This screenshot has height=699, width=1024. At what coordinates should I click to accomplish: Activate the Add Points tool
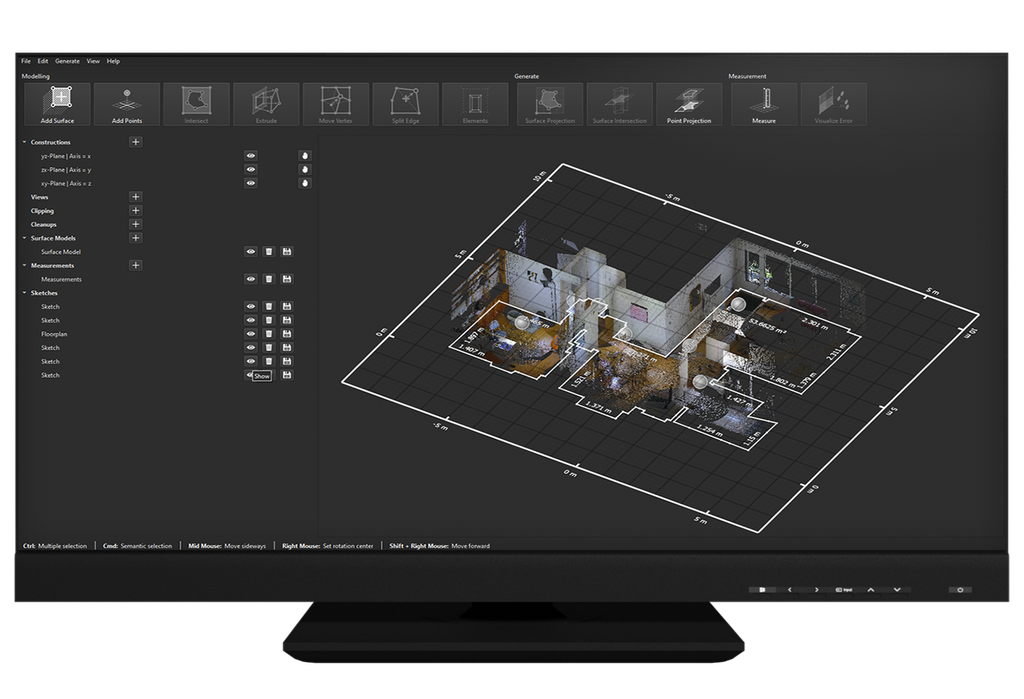pyautogui.click(x=127, y=104)
